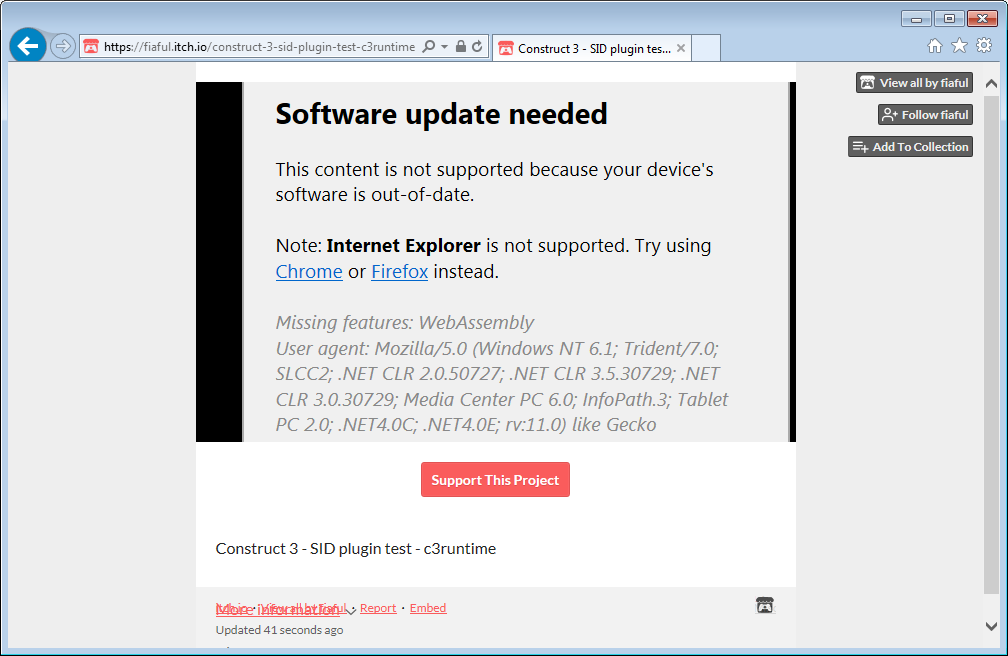Screen dimensions: 1008x656
Task: Click the "Missing features: WebAssembly" line
Action: pos(404,322)
